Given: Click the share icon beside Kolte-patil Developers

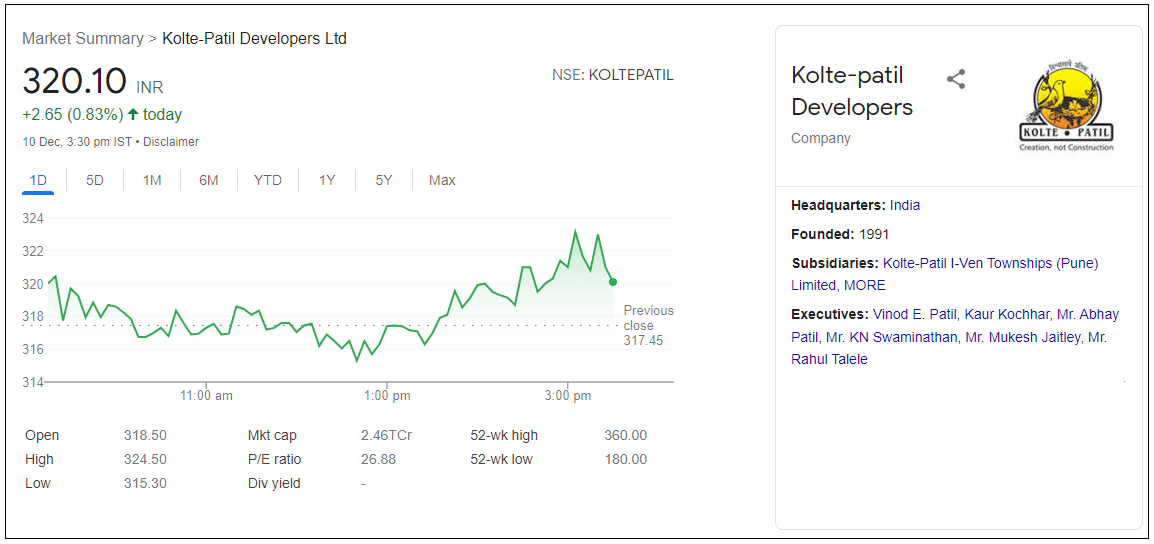Looking at the screenshot, I should click(x=956, y=79).
